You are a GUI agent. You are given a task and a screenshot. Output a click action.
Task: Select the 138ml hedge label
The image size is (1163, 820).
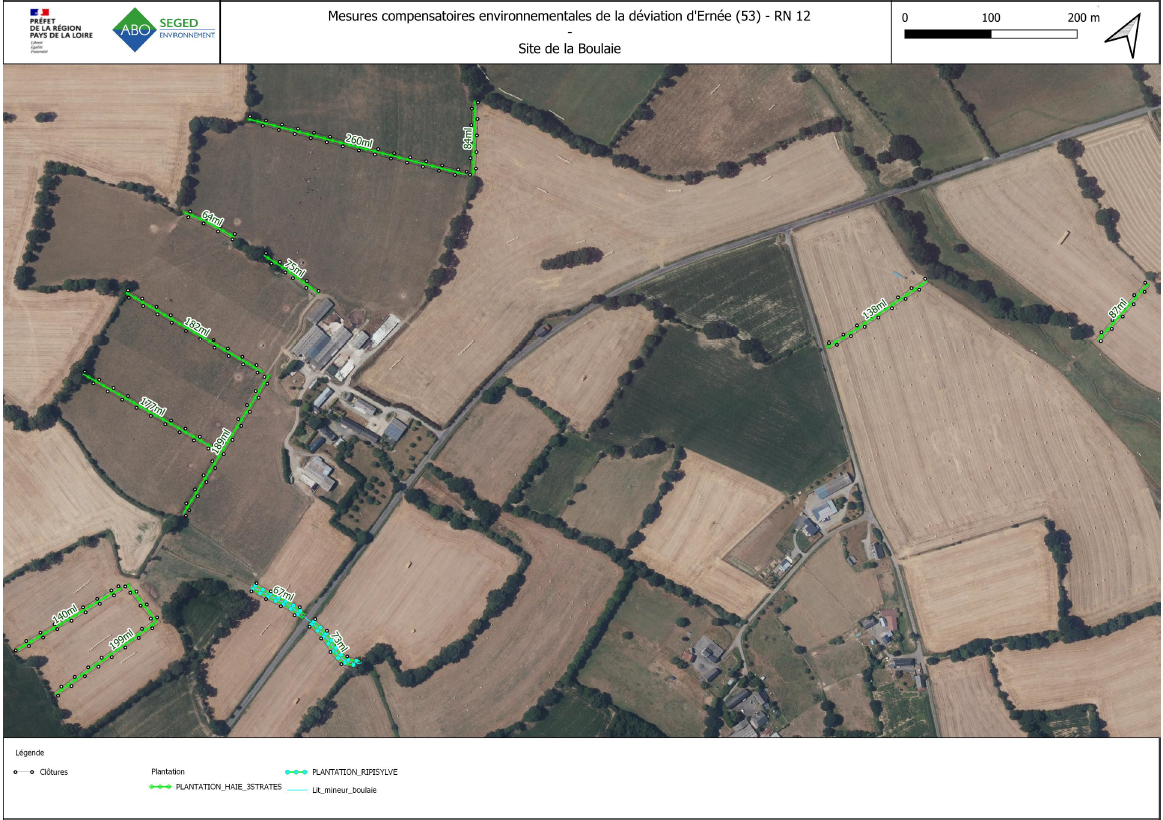coord(874,311)
